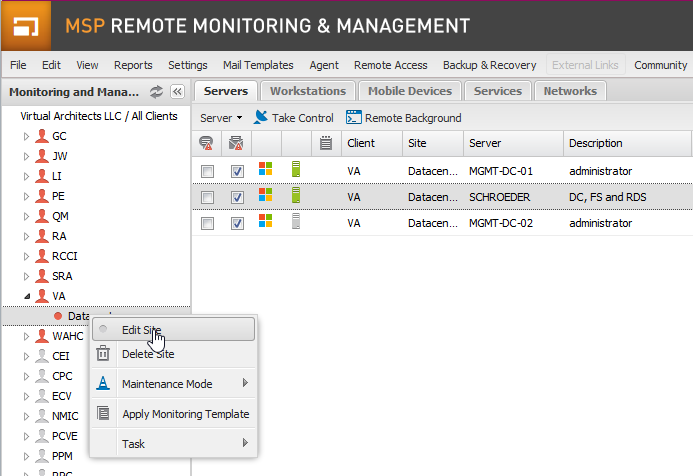Click grey server status icon for MGMT-DC-02
The height and width of the screenshot is (476, 693).
pyautogui.click(x=296, y=221)
